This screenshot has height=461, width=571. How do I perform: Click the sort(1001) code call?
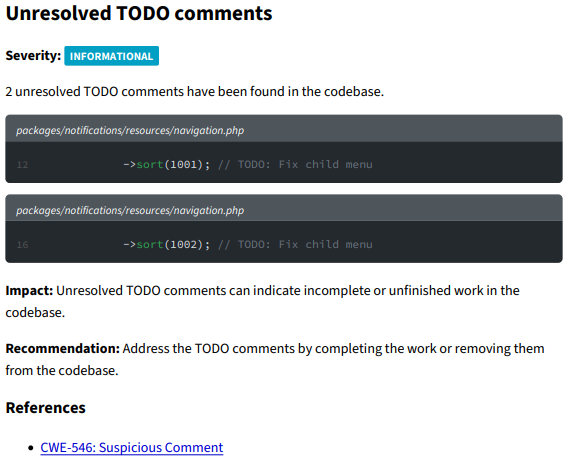click(x=173, y=165)
